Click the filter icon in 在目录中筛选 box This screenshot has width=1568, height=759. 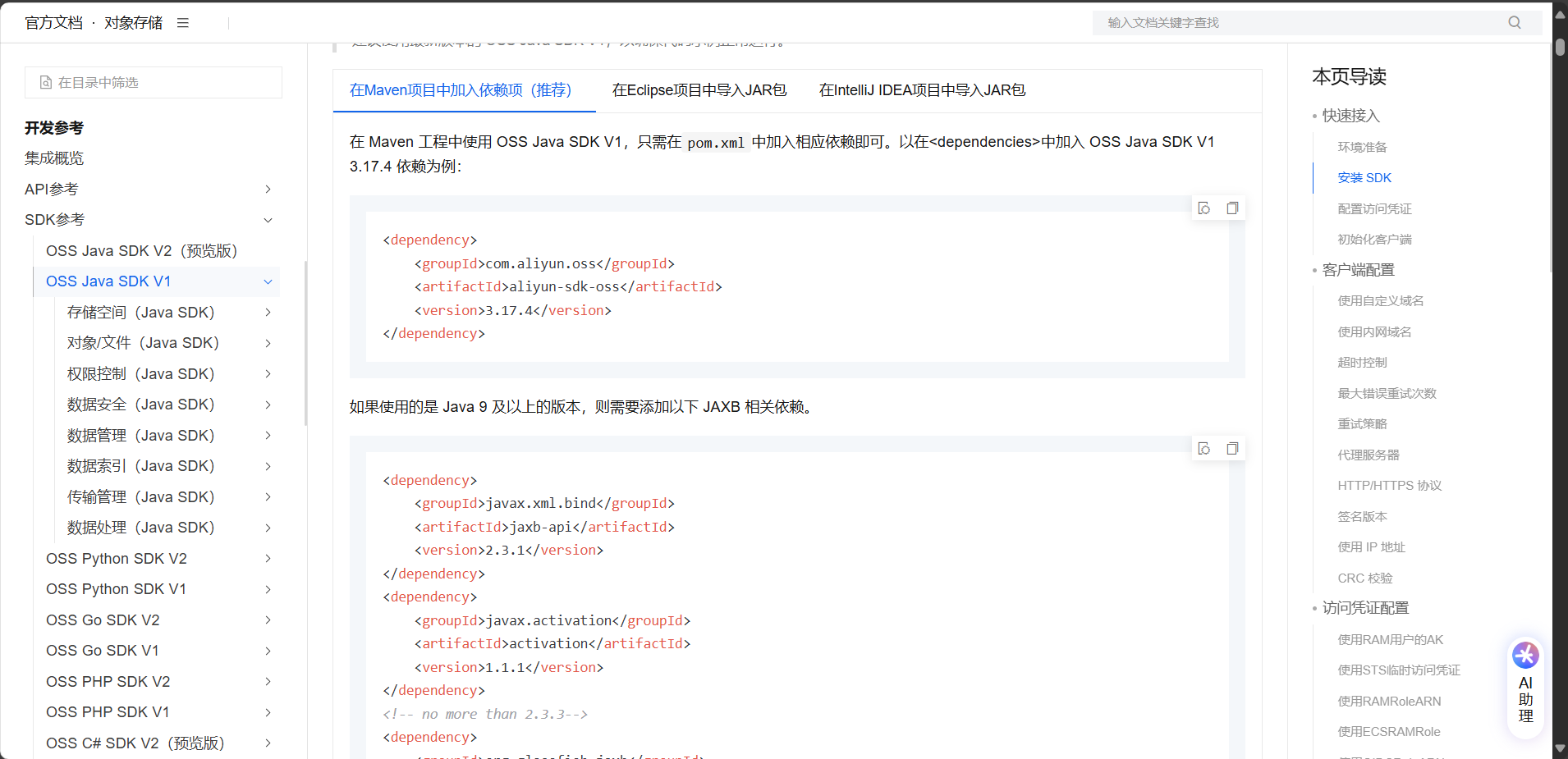pos(46,83)
